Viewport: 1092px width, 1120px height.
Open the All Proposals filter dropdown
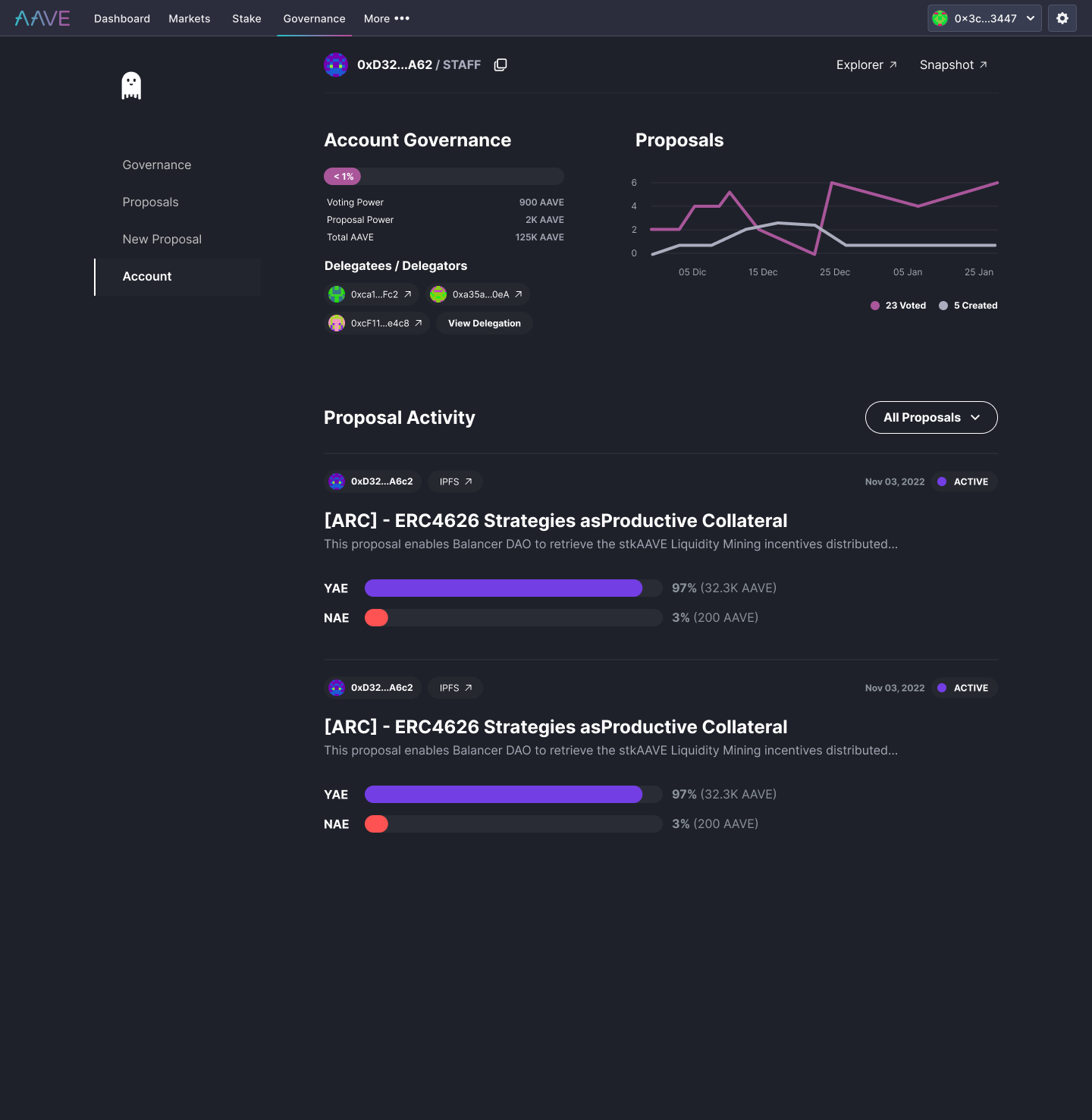[931, 418]
